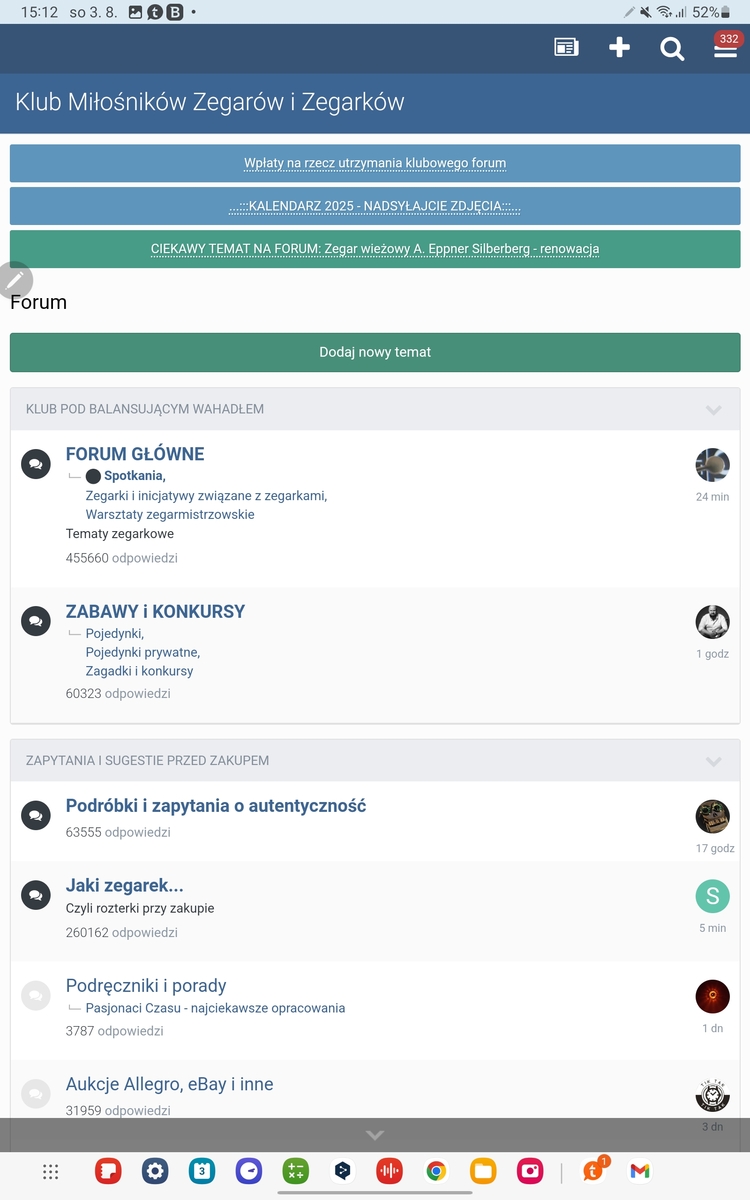The height and width of the screenshot is (1200, 750).
Task: Open the news feed icon in header
Action: click(x=566, y=48)
